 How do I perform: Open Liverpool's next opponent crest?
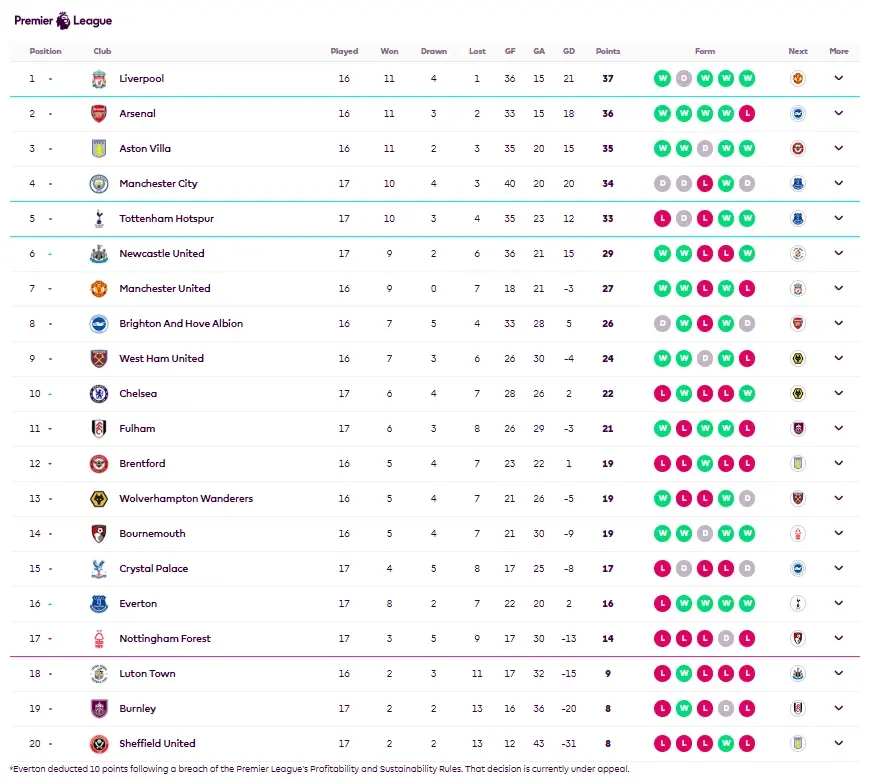pos(798,79)
